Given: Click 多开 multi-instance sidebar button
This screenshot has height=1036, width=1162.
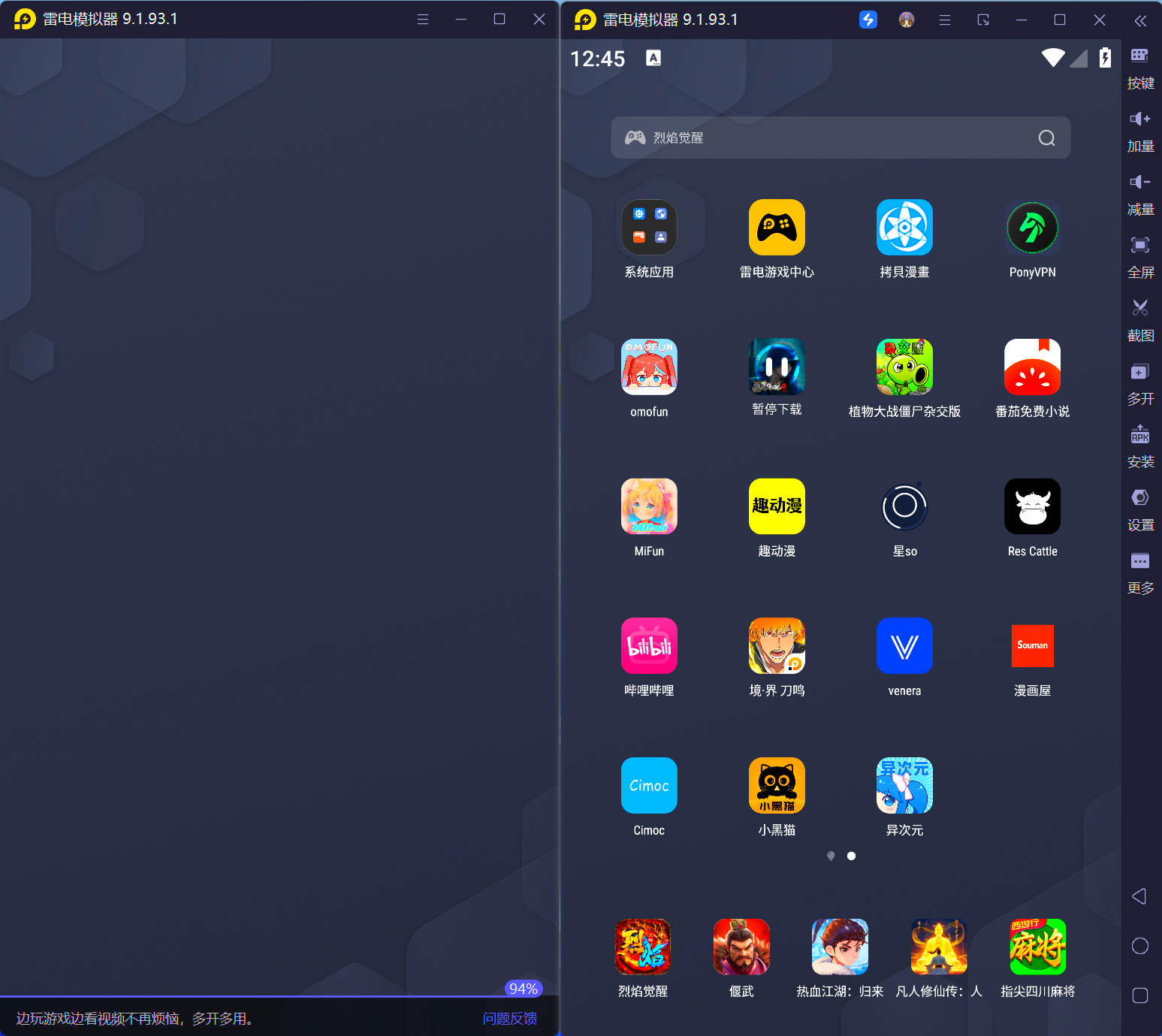Looking at the screenshot, I should [x=1140, y=371].
